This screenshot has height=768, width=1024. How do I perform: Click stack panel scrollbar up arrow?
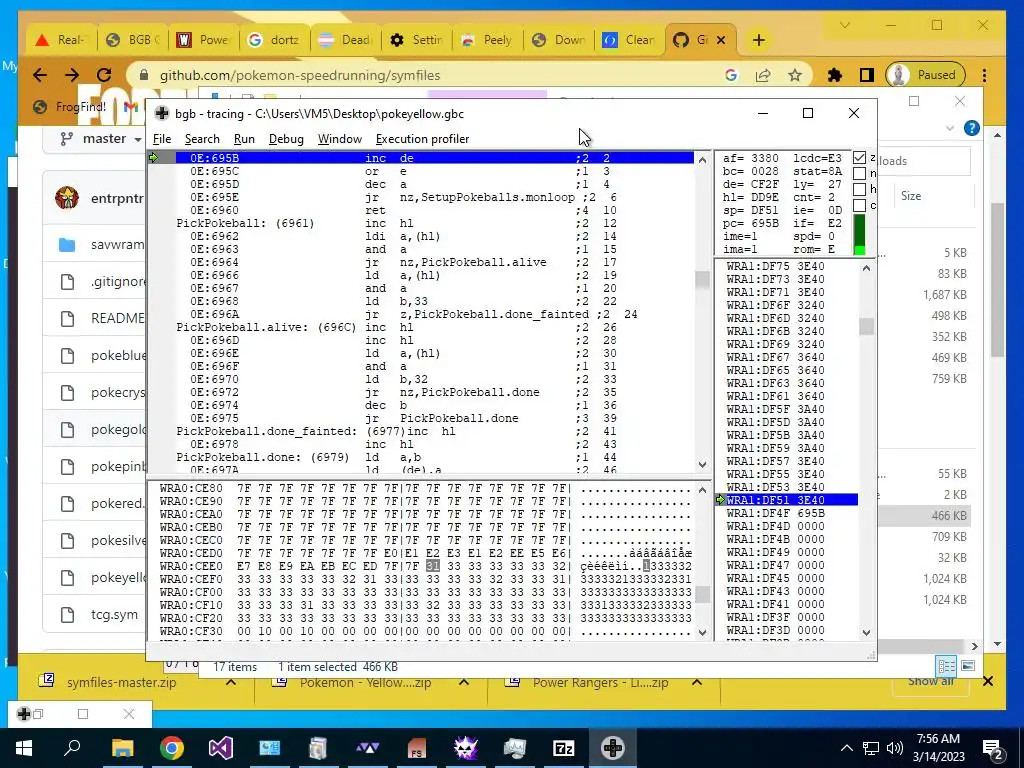coord(867,268)
